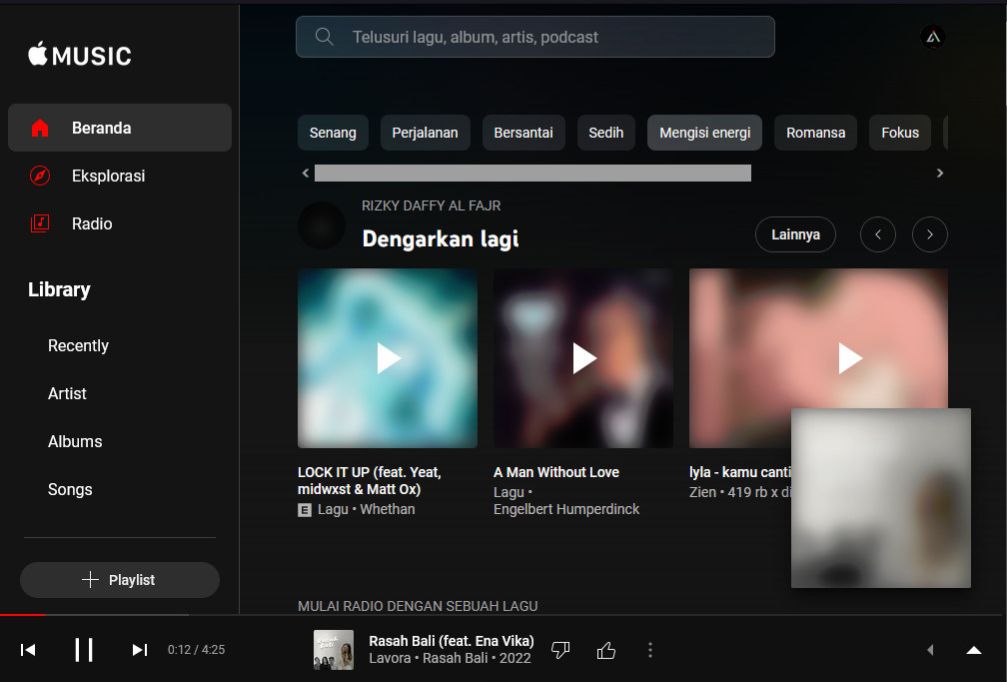
Task: Click the Dengarkan lagi heading
Action: (x=441, y=239)
